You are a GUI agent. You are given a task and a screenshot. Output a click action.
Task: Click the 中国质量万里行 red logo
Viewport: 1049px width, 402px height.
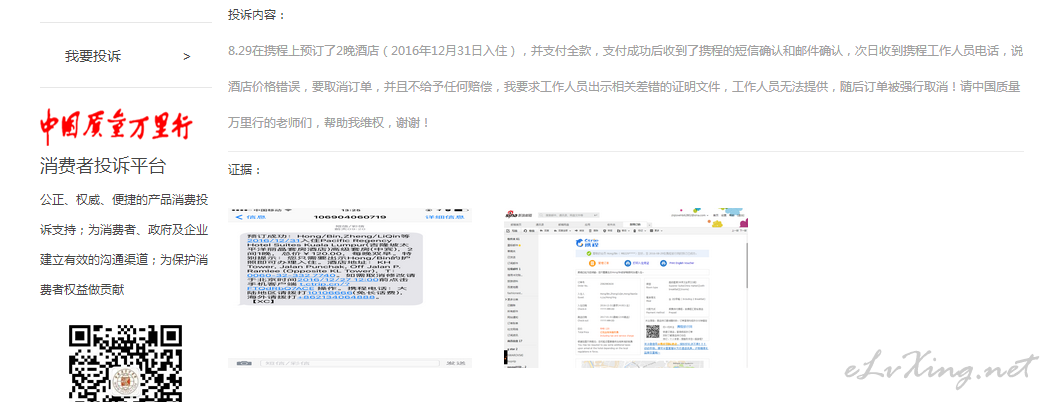click(116, 128)
